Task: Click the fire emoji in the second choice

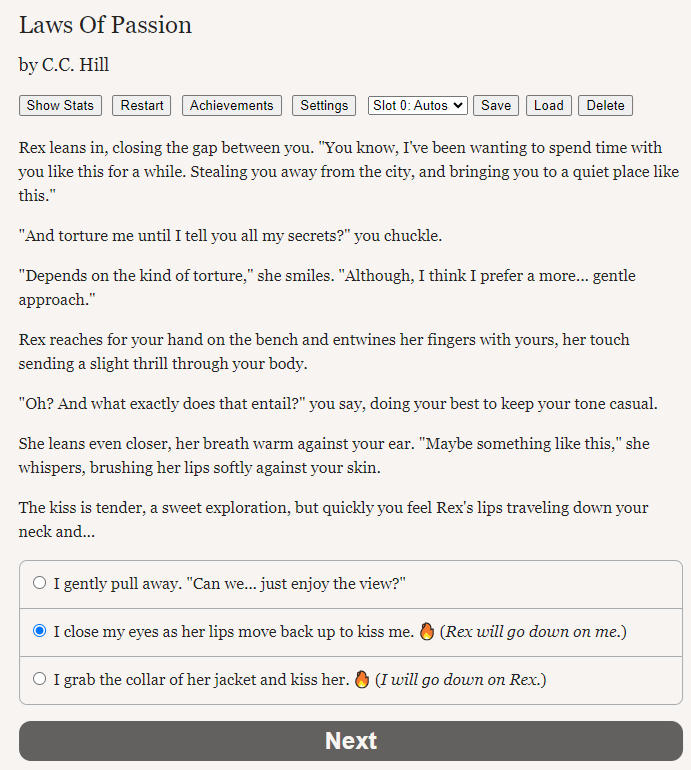Action: [x=427, y=631]
